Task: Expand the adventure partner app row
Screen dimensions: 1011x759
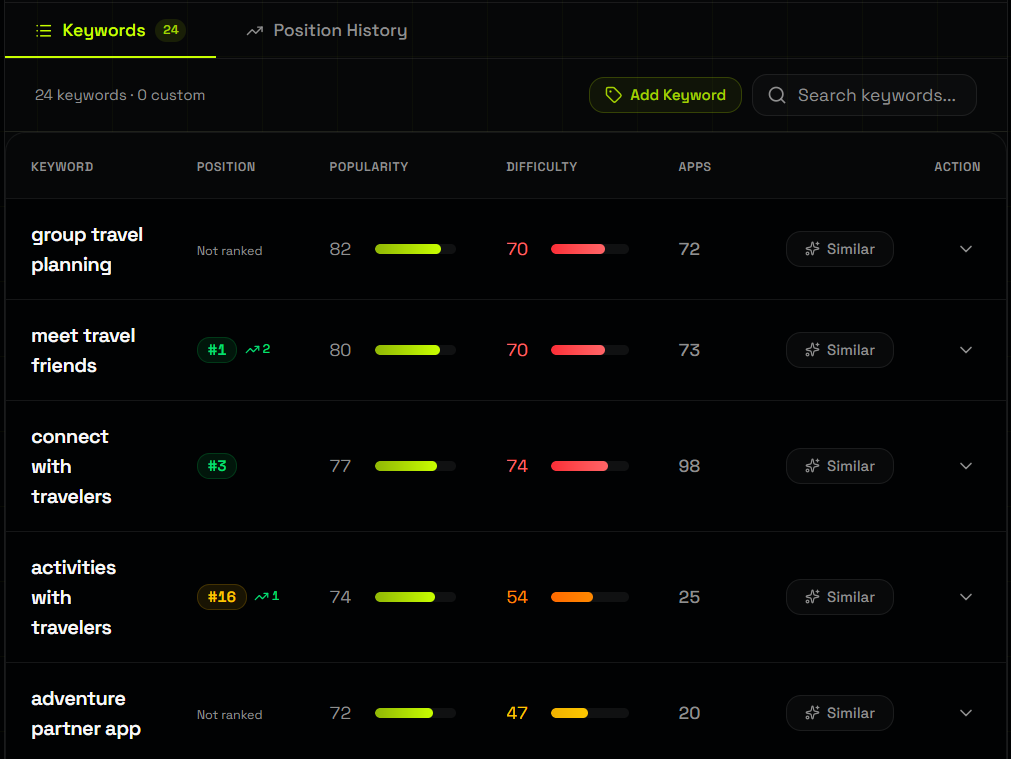Action: tap(965, 713)
